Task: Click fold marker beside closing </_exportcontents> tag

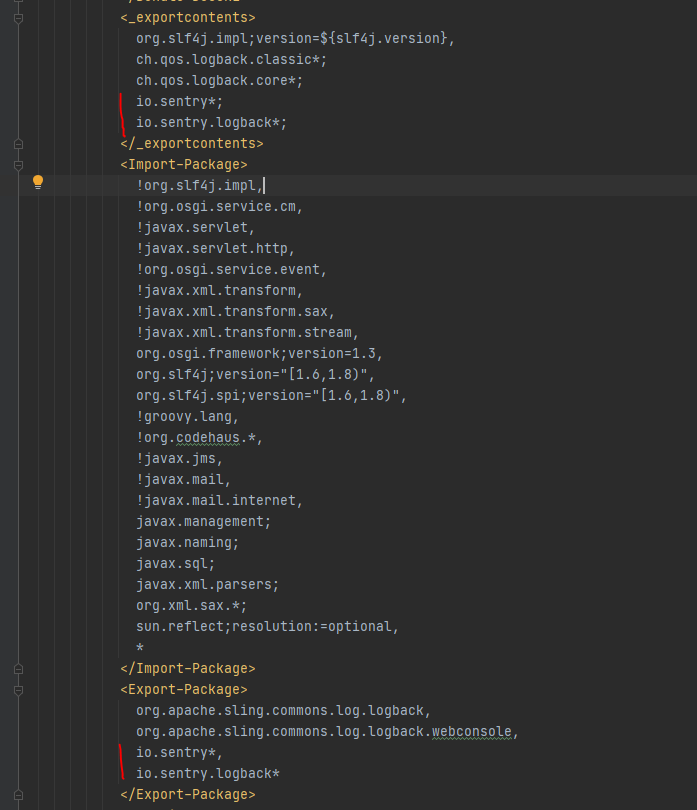Action: 18,143
